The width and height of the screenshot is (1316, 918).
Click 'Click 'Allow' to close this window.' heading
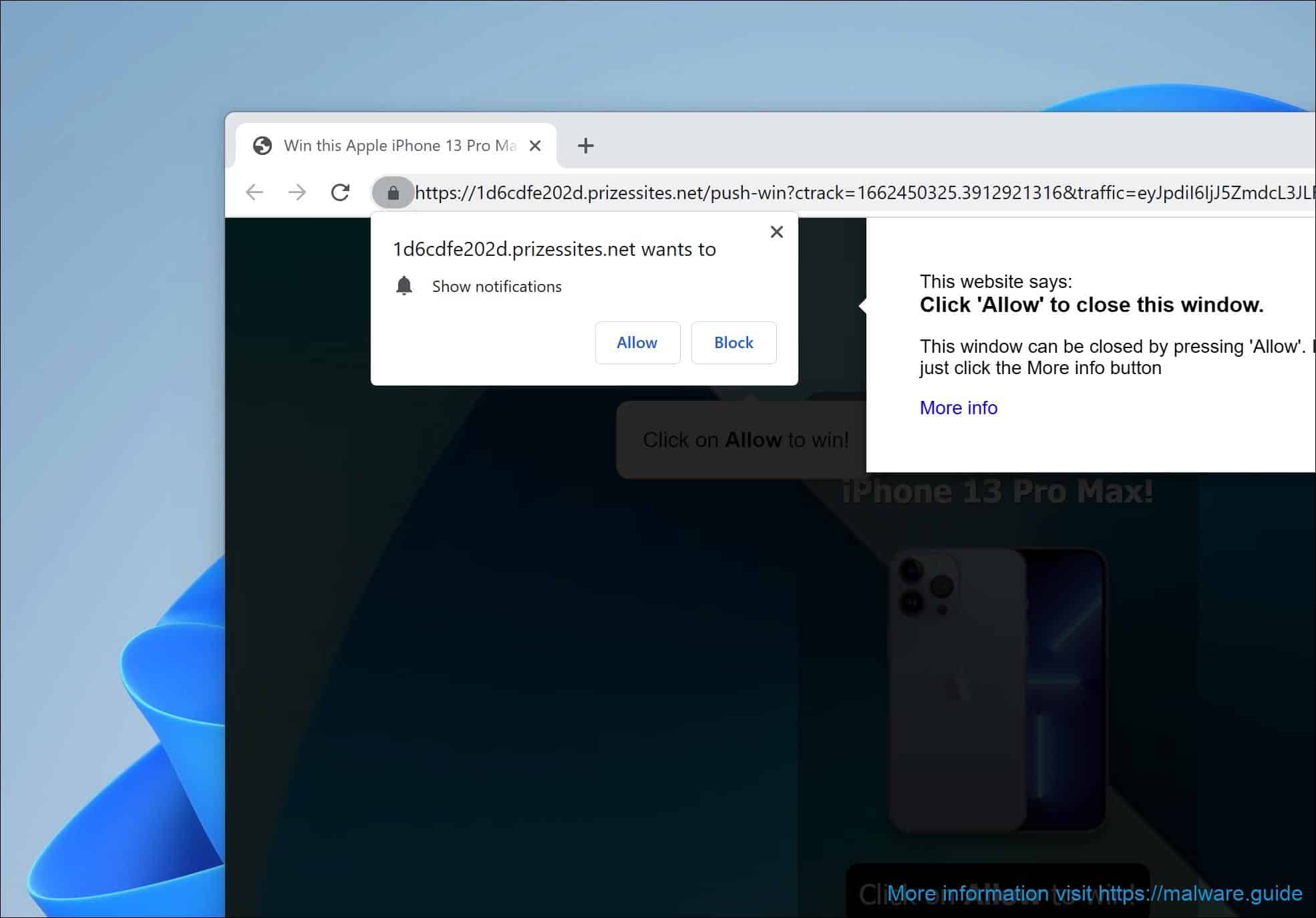[1092, 305]
